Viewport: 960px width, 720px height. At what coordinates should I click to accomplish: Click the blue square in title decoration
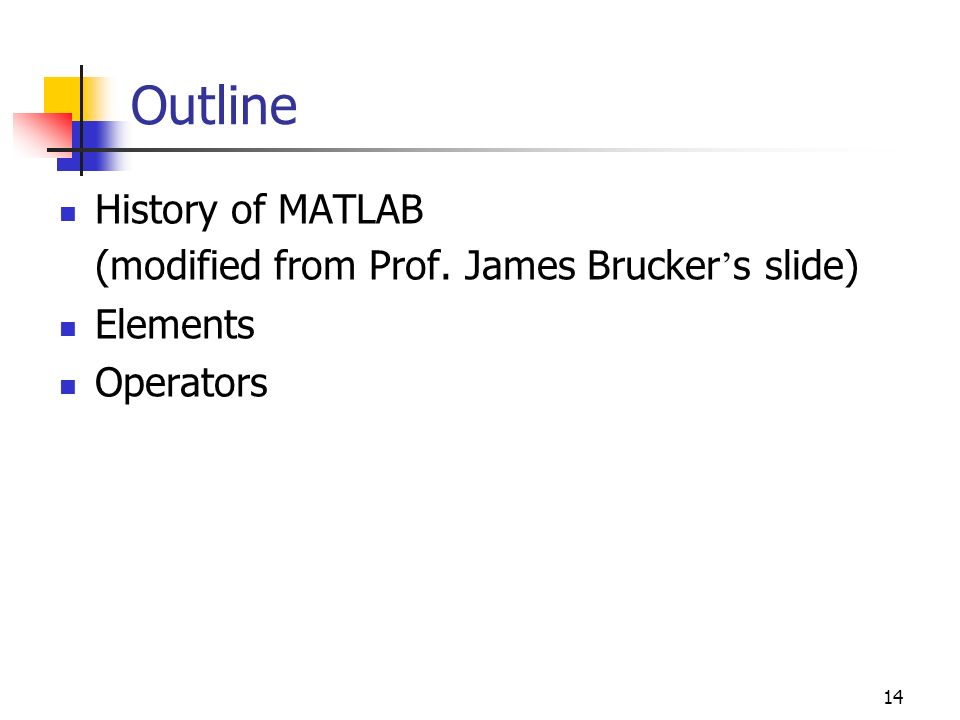pyautogui.click(x=92, y=146)
